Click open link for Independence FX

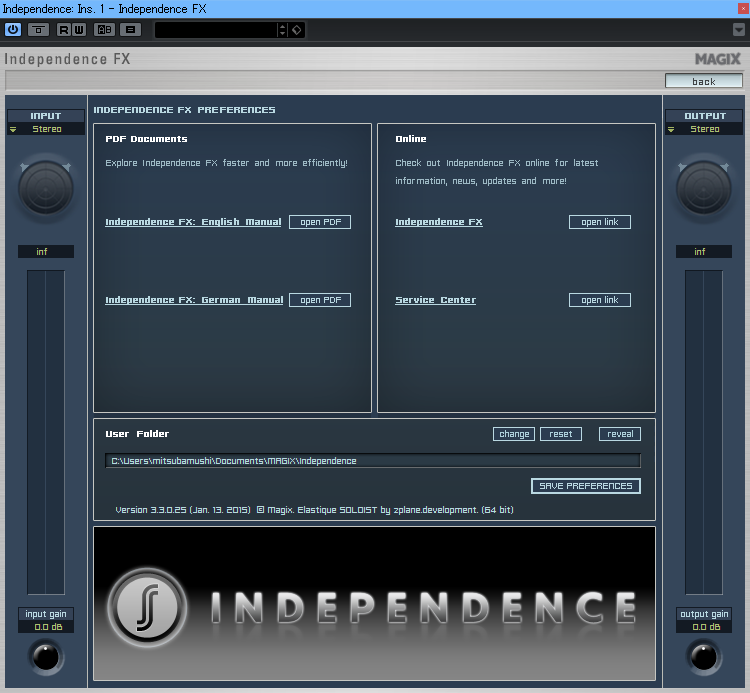(600, 222)
